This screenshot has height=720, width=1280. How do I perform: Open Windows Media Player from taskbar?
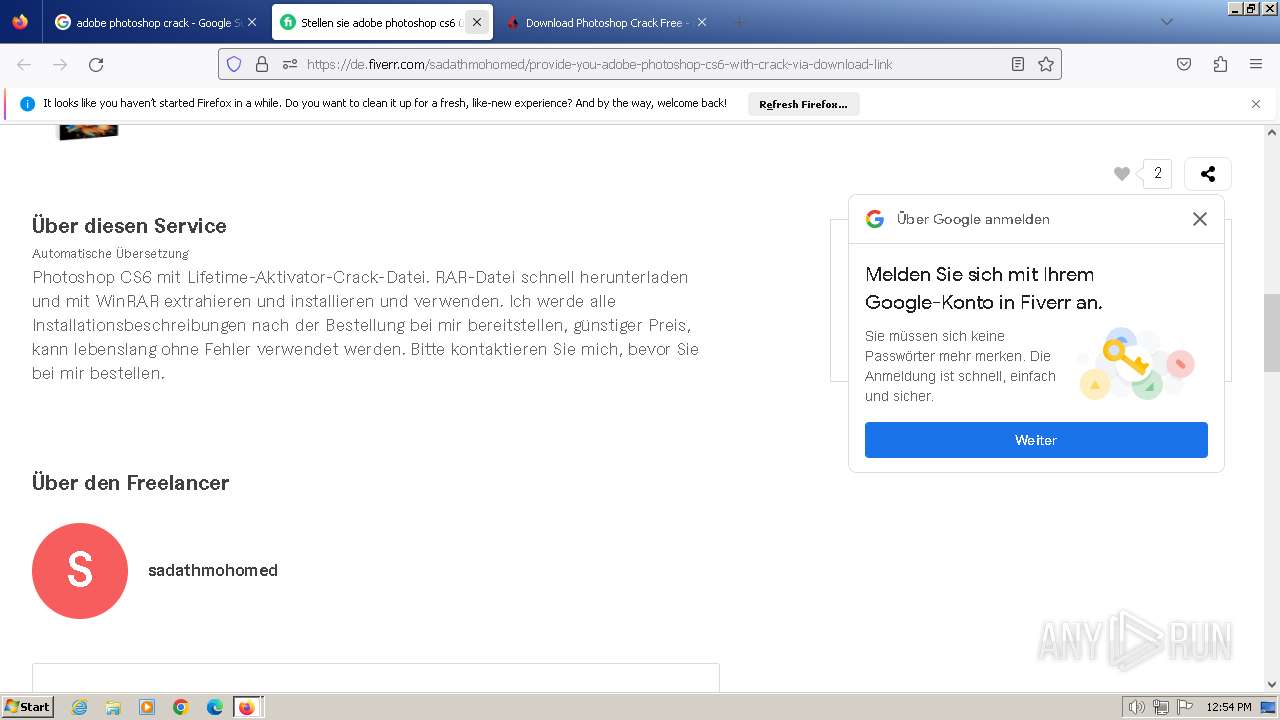[x=147, y=707]
